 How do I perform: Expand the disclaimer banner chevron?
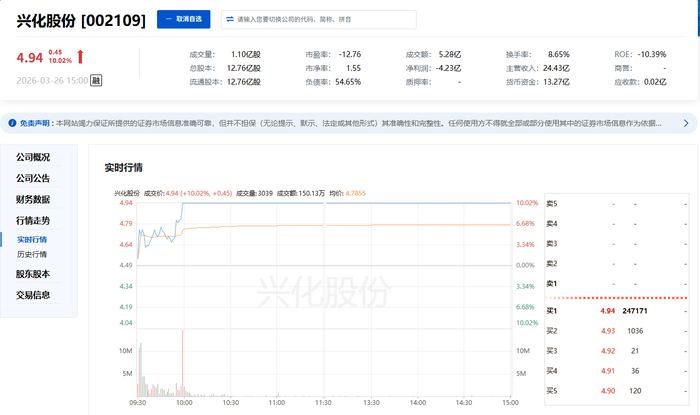click(686, 123)
